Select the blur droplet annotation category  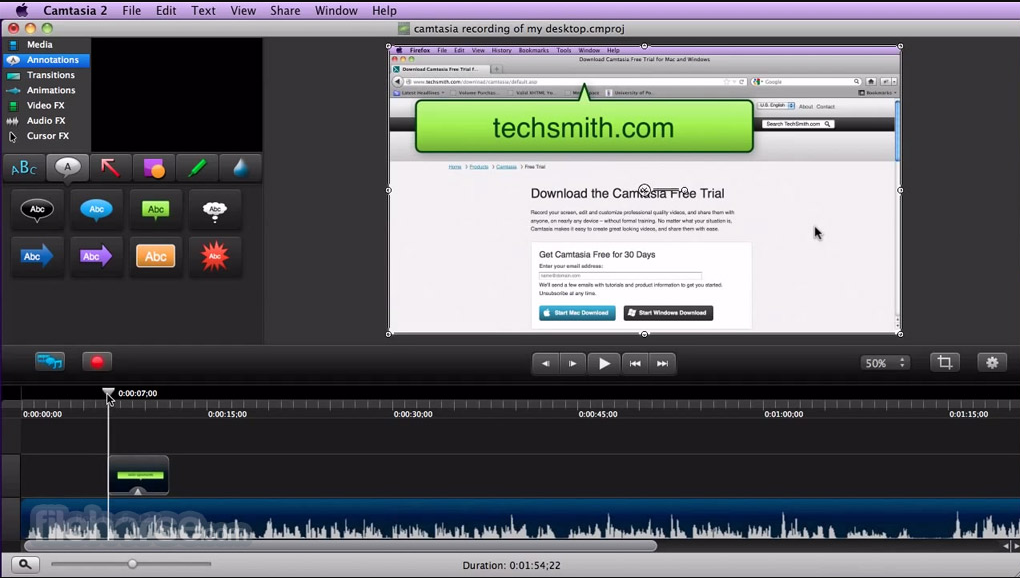click(241, 168)
